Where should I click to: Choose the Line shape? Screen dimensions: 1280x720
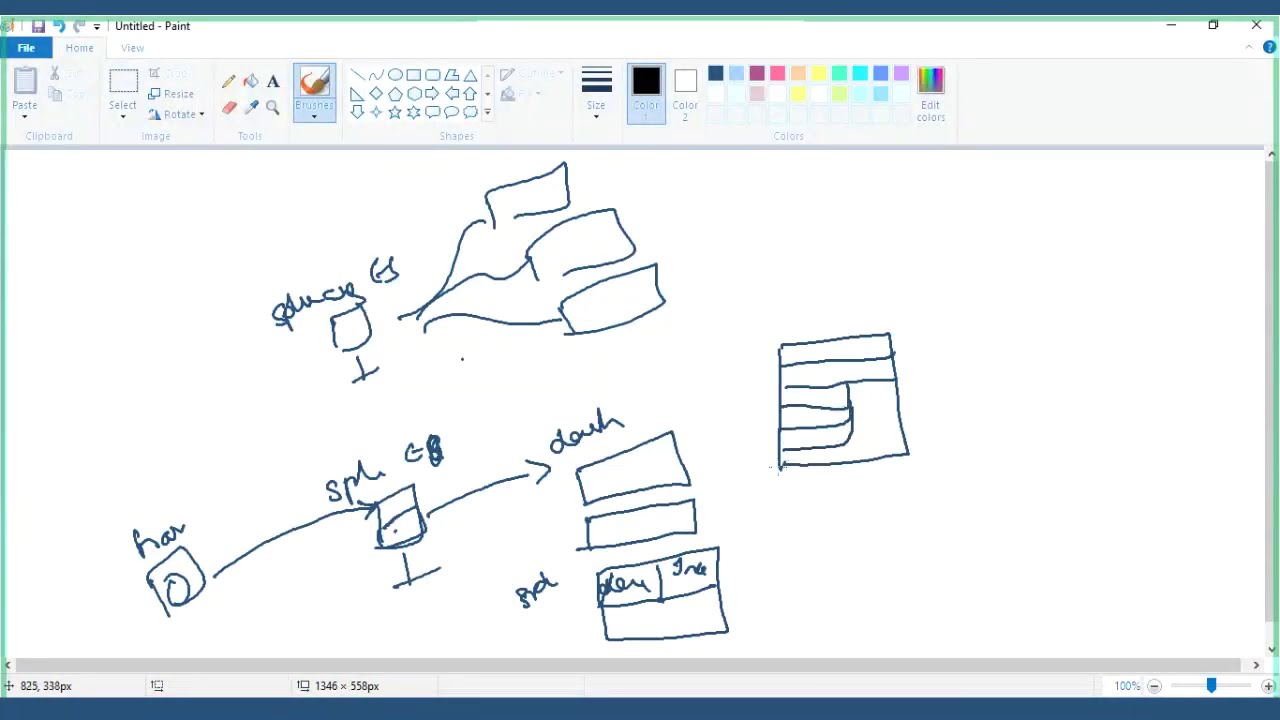coord(357,75)
